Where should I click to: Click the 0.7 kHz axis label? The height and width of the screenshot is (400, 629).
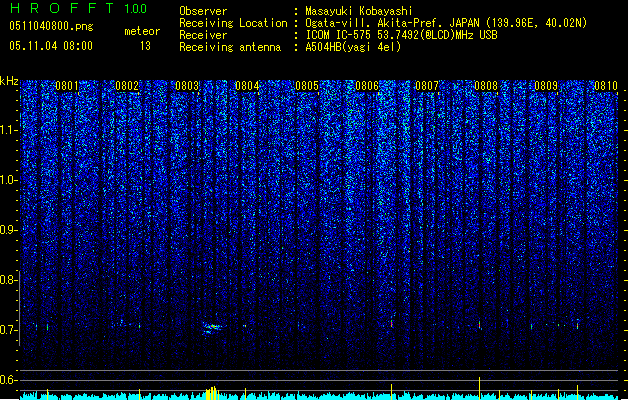point(9,330)
